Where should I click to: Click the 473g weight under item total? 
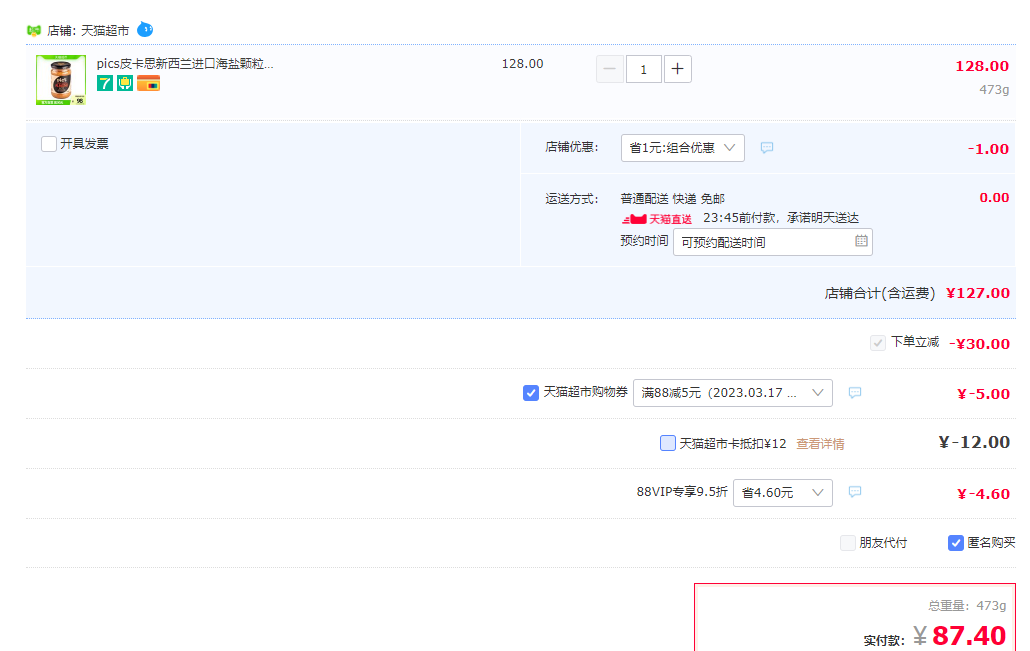click(x=994, y=89)
